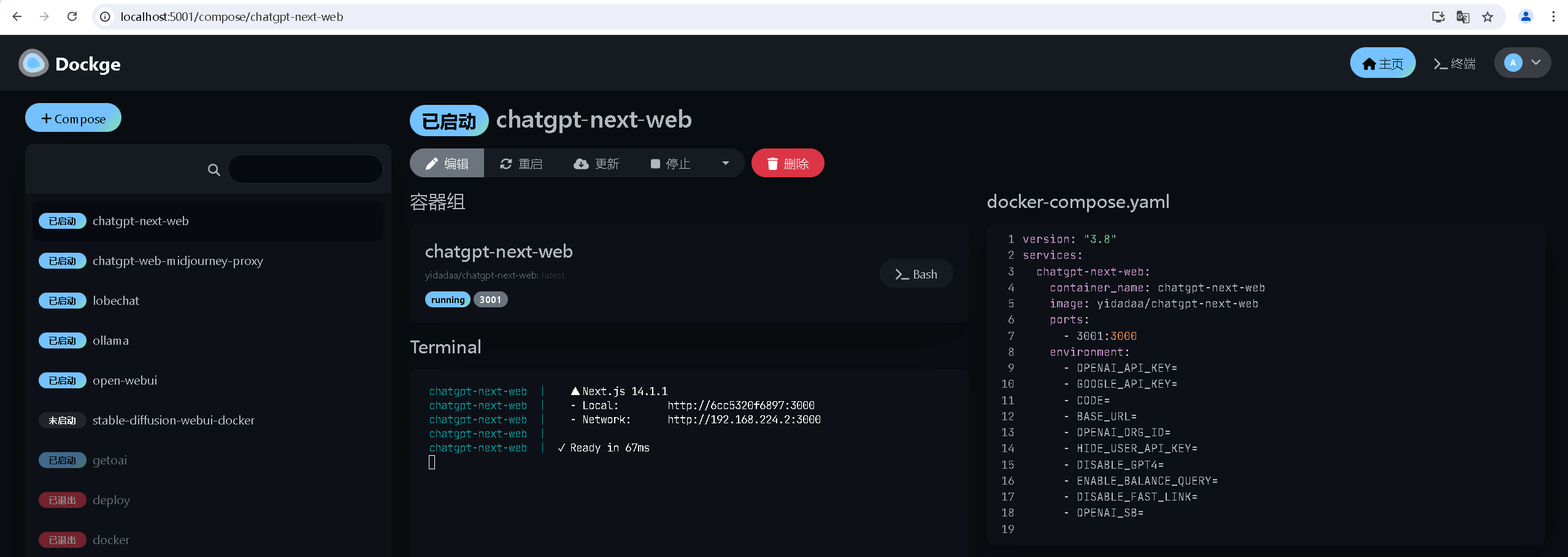Click the '3001:3000' ports line
Image resolution: width=1568 pixels, height=557 pixels.
coord(1100,336)
